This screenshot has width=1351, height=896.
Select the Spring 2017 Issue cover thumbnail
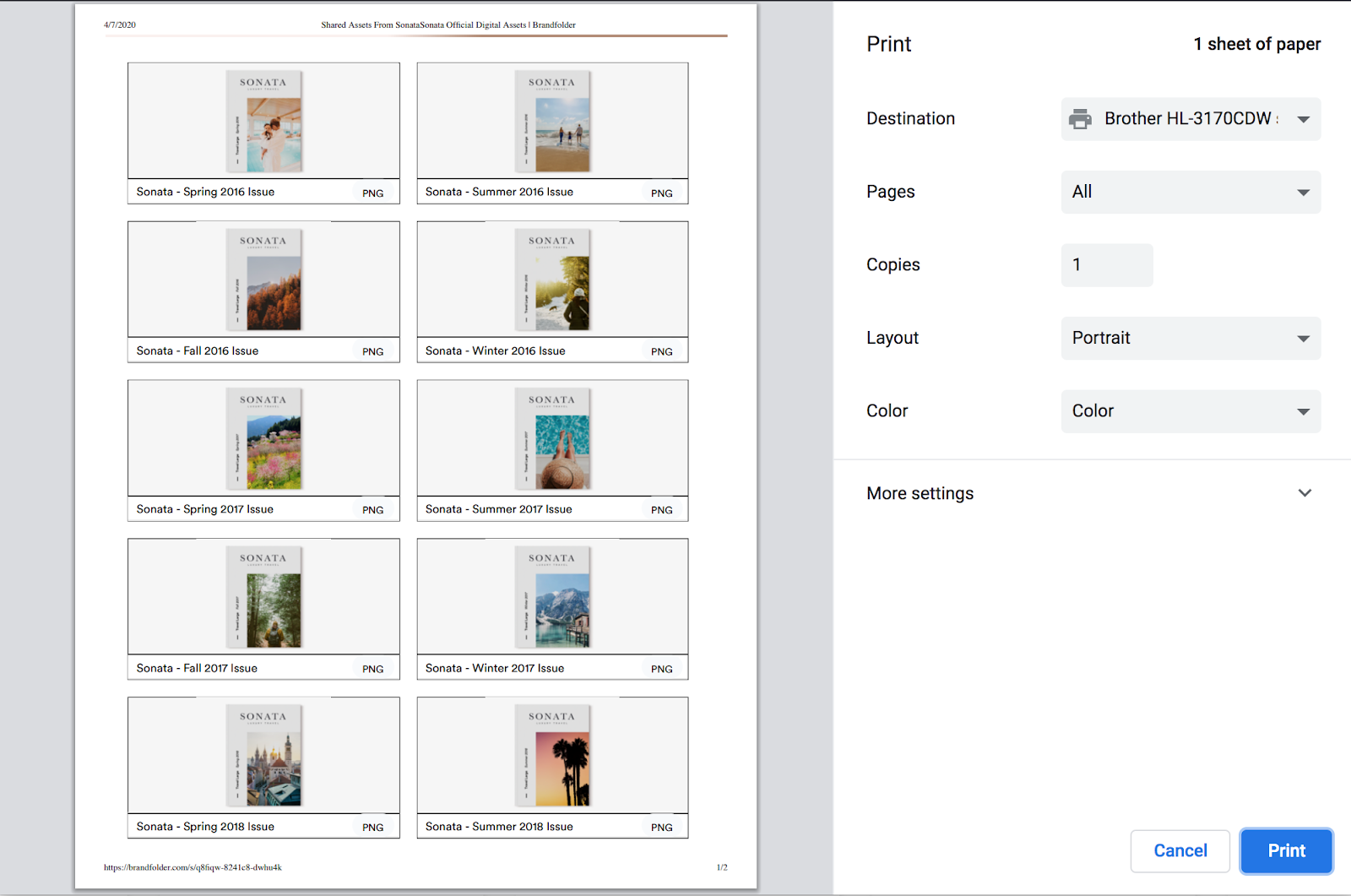pos(264,439)
